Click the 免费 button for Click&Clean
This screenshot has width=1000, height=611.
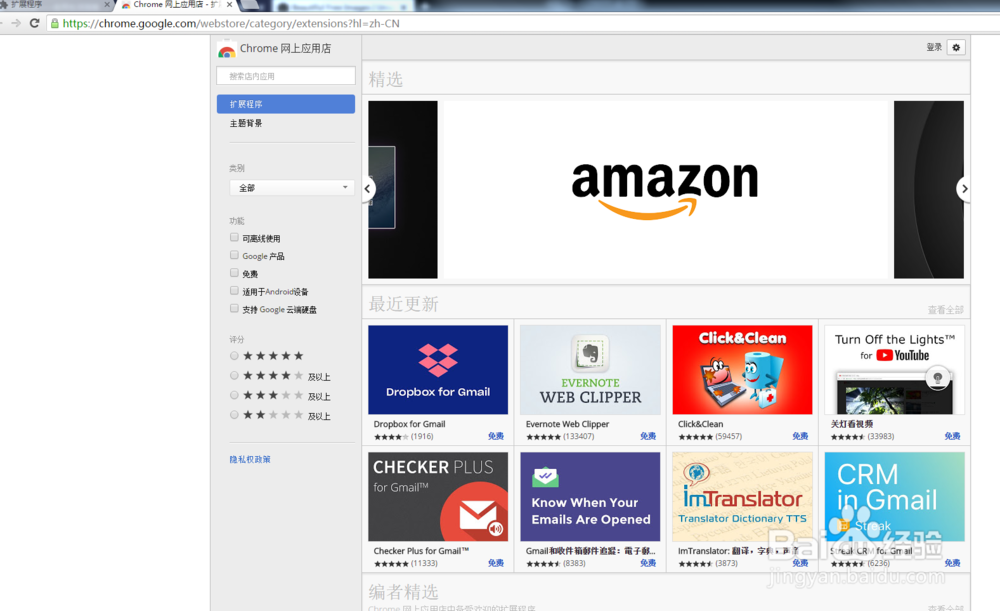800,436
